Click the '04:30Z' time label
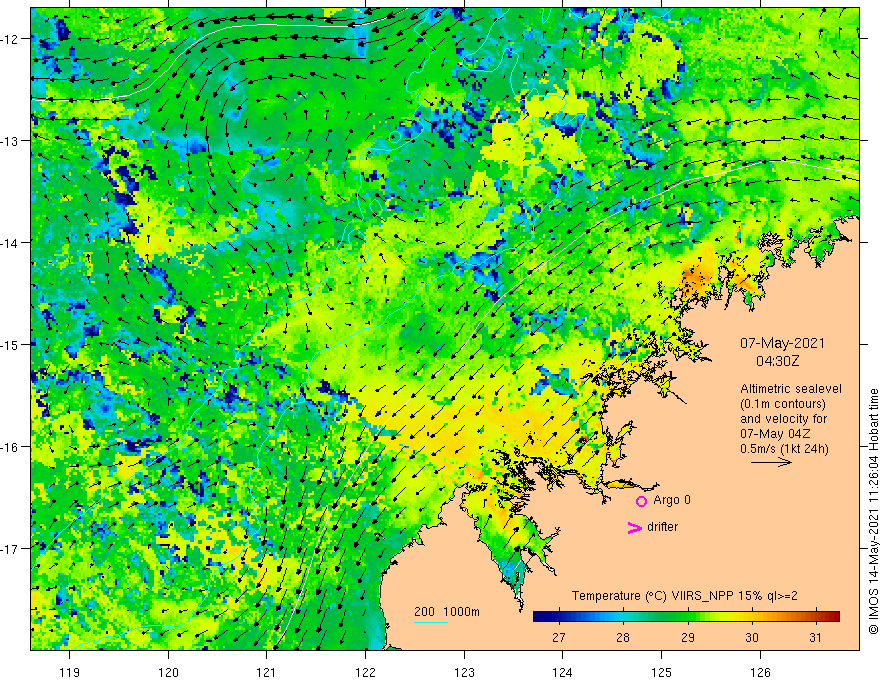The height and width of the screenshot is (680, 880). coord(777,361)
